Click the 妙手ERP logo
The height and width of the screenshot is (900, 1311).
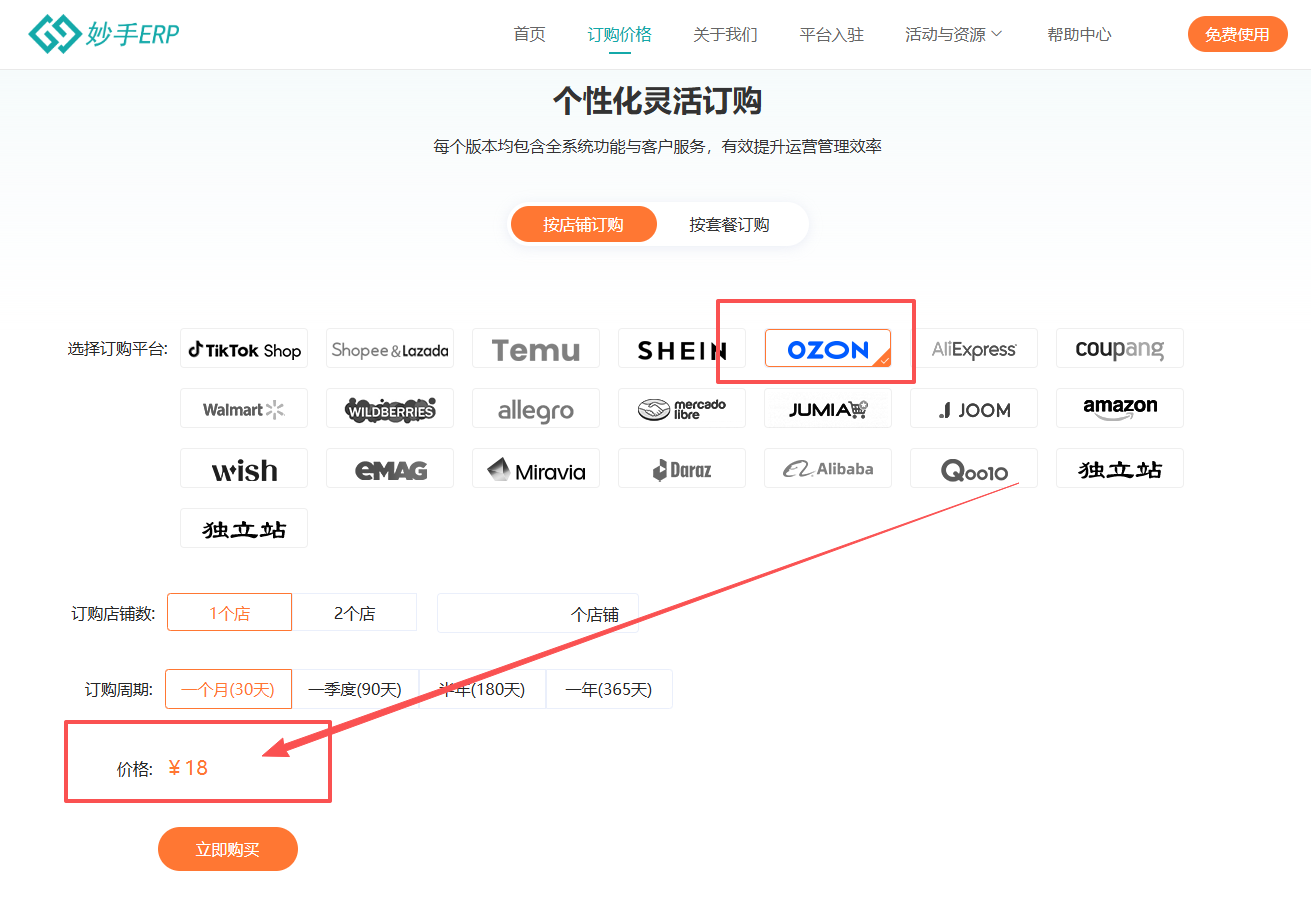coord(104,34)
